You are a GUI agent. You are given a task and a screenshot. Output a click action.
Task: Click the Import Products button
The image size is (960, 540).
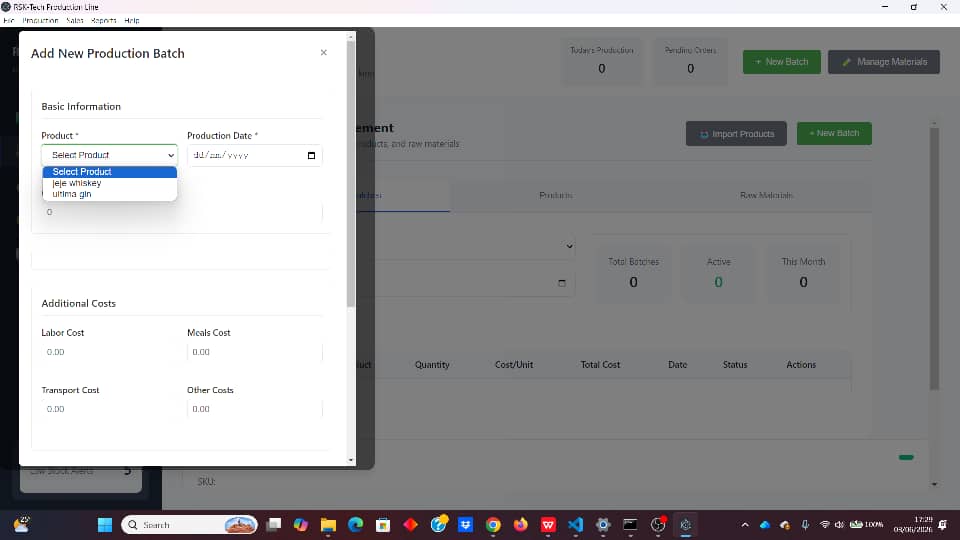tap(736, 133)
